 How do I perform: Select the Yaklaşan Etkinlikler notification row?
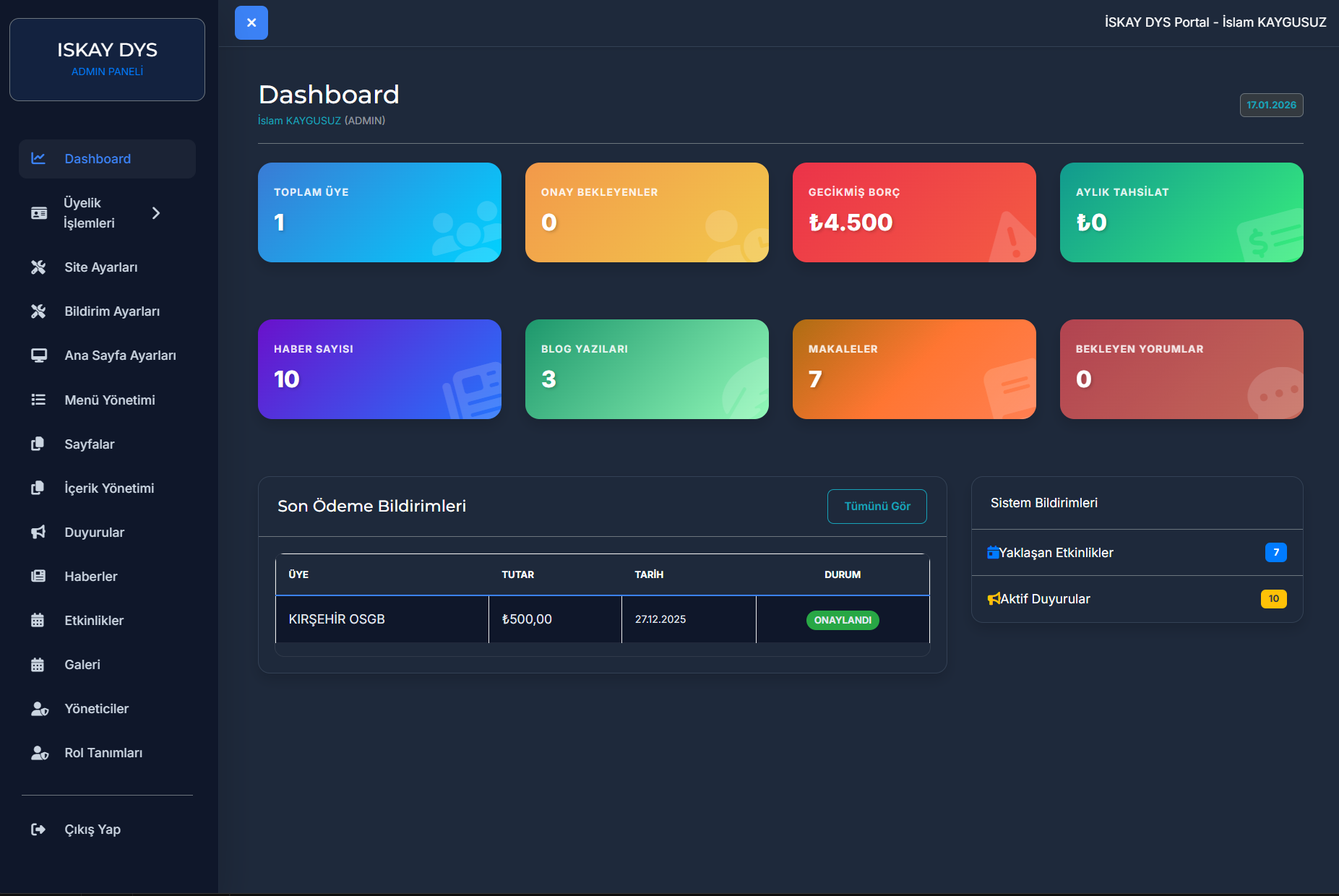click(x=1137, y=553)
